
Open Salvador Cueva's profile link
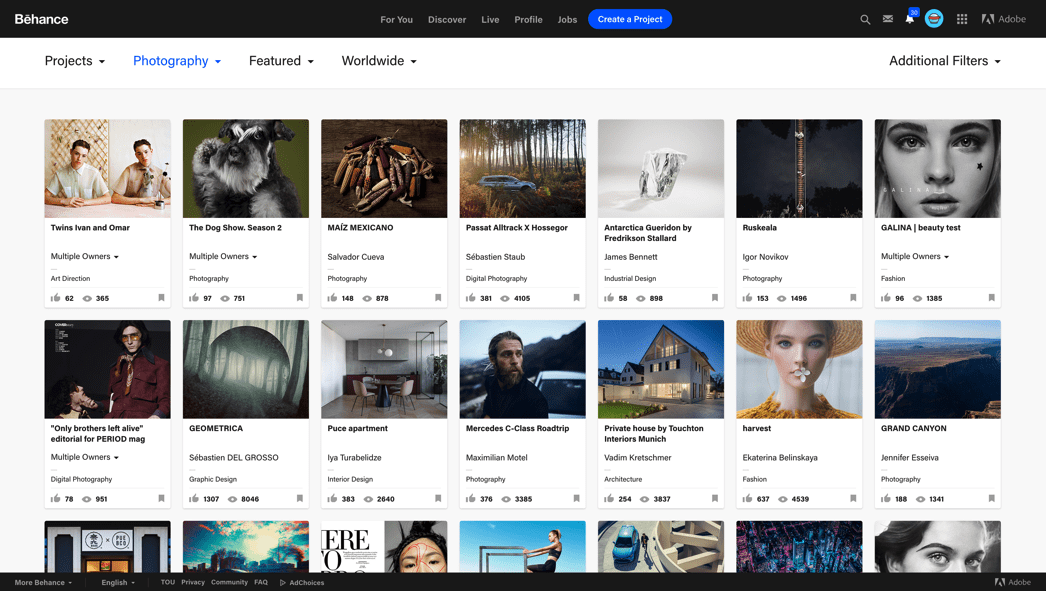coord(356,257)
